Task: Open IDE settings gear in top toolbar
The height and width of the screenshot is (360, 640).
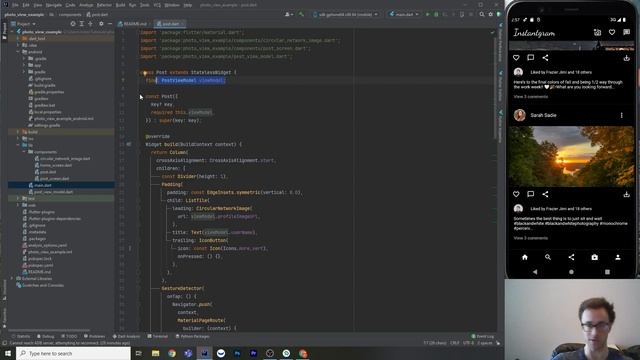Action: (x=491, y=14)
